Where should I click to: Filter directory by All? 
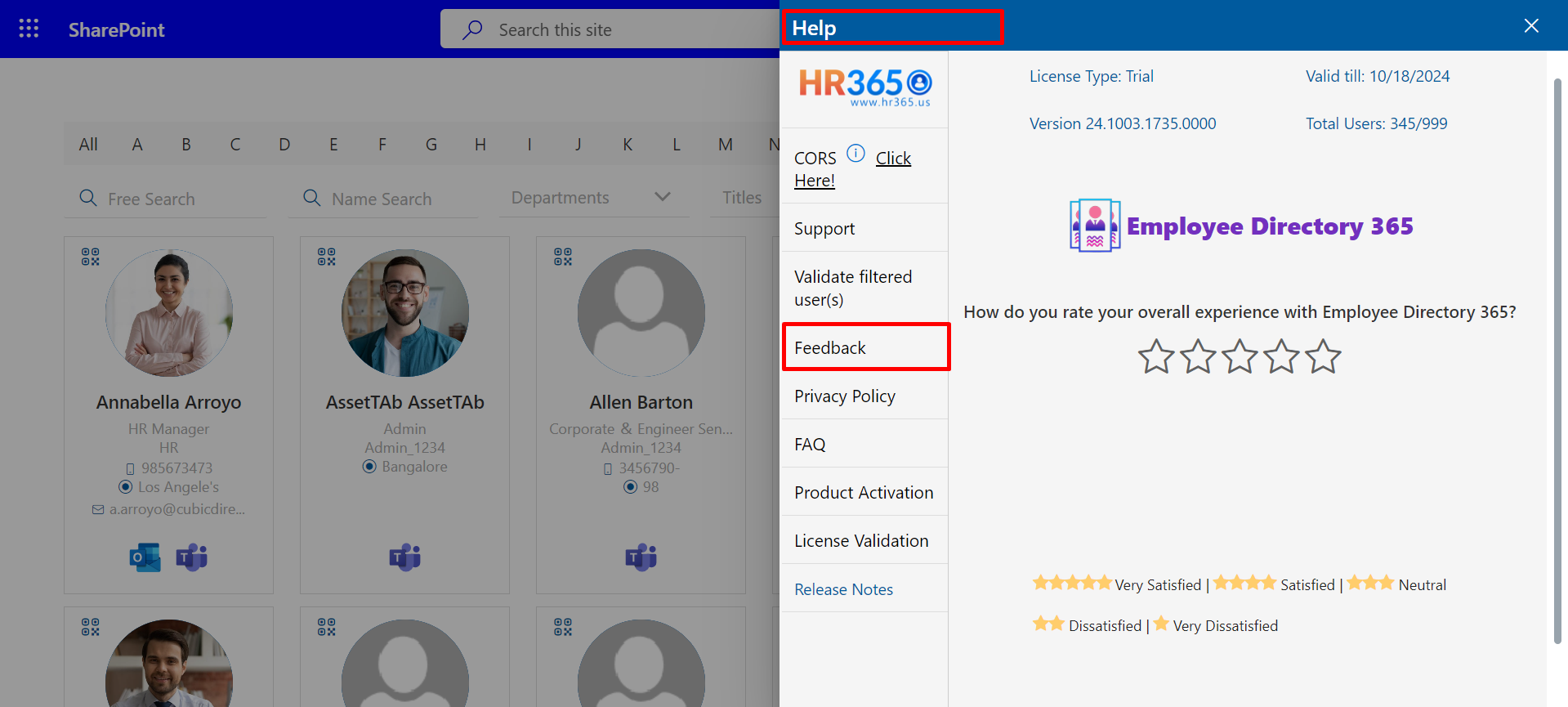[88, 145]
